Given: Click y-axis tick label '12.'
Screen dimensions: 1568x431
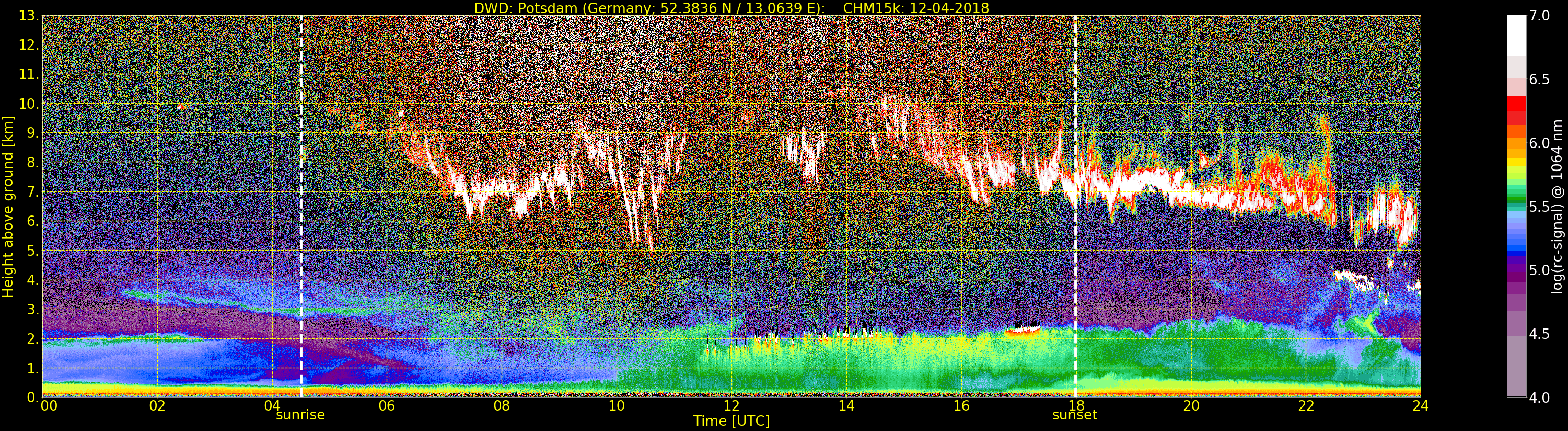Looking at the screenshot, I should click(29, 45).
